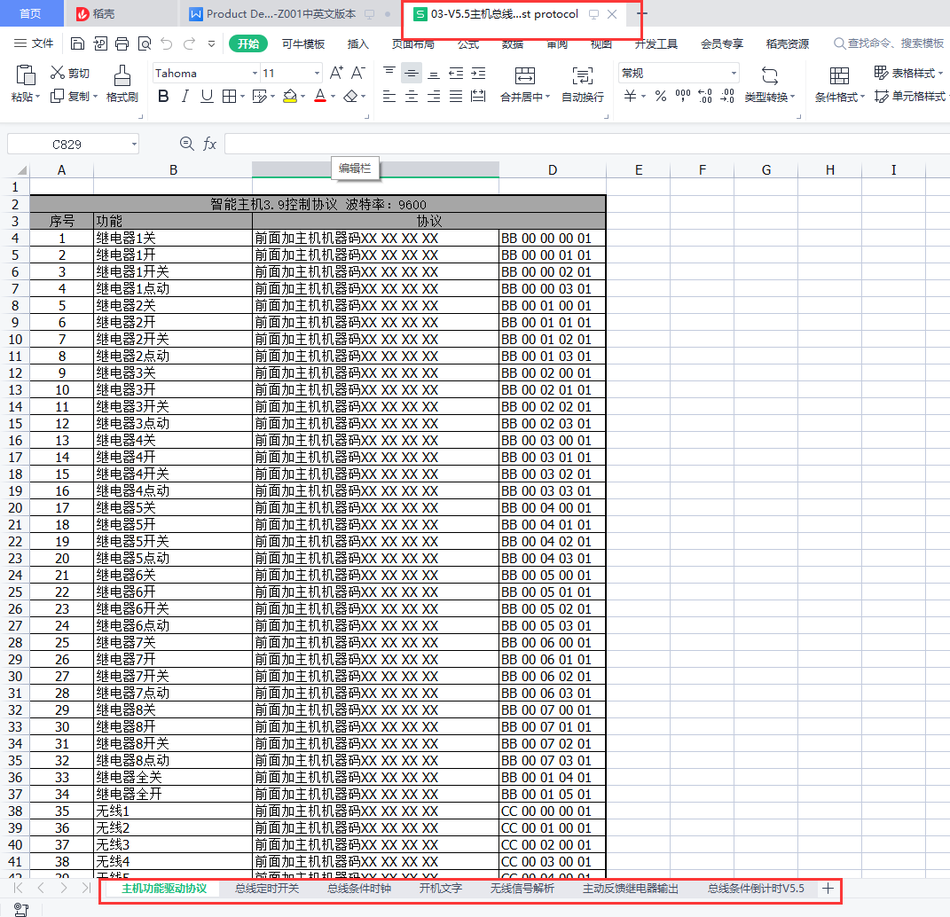Open 会员专享 member tab
The height and width of the screenshot is (917, 950).
pyautogui.click(x=722, y=44)
